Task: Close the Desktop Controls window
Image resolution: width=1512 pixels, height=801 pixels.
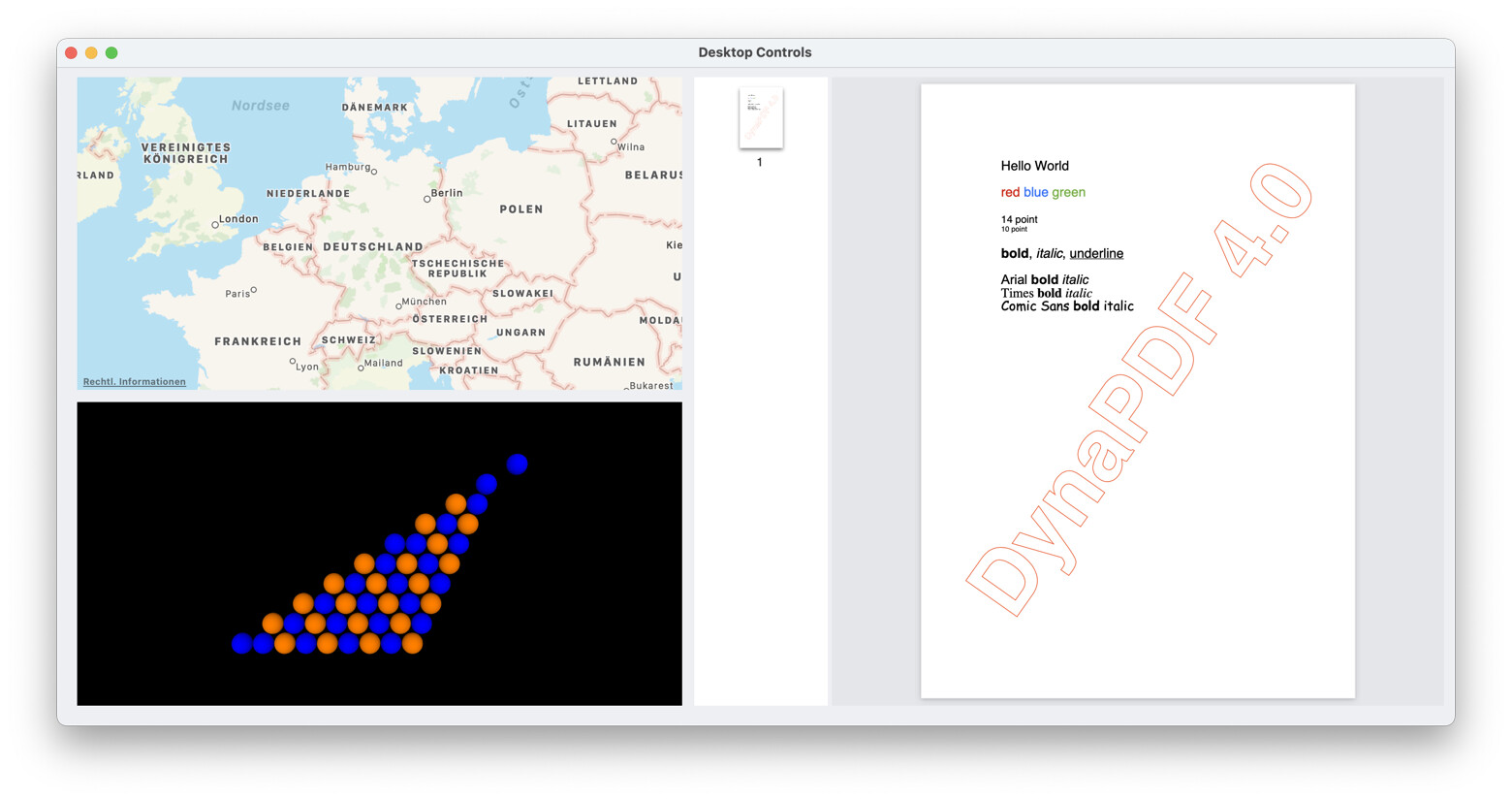Action: [x=71, y=53]
